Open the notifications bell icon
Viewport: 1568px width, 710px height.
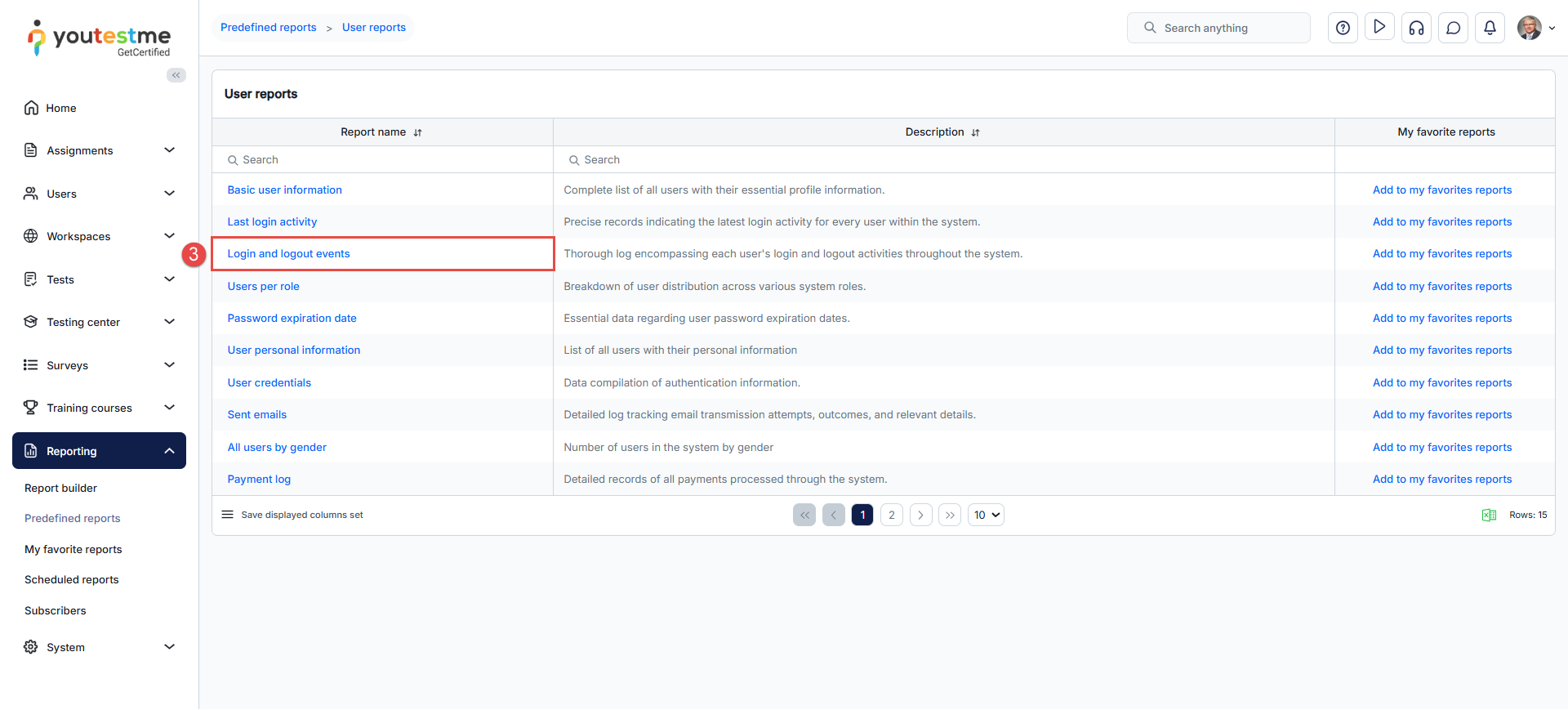[x=1490, y=28]
